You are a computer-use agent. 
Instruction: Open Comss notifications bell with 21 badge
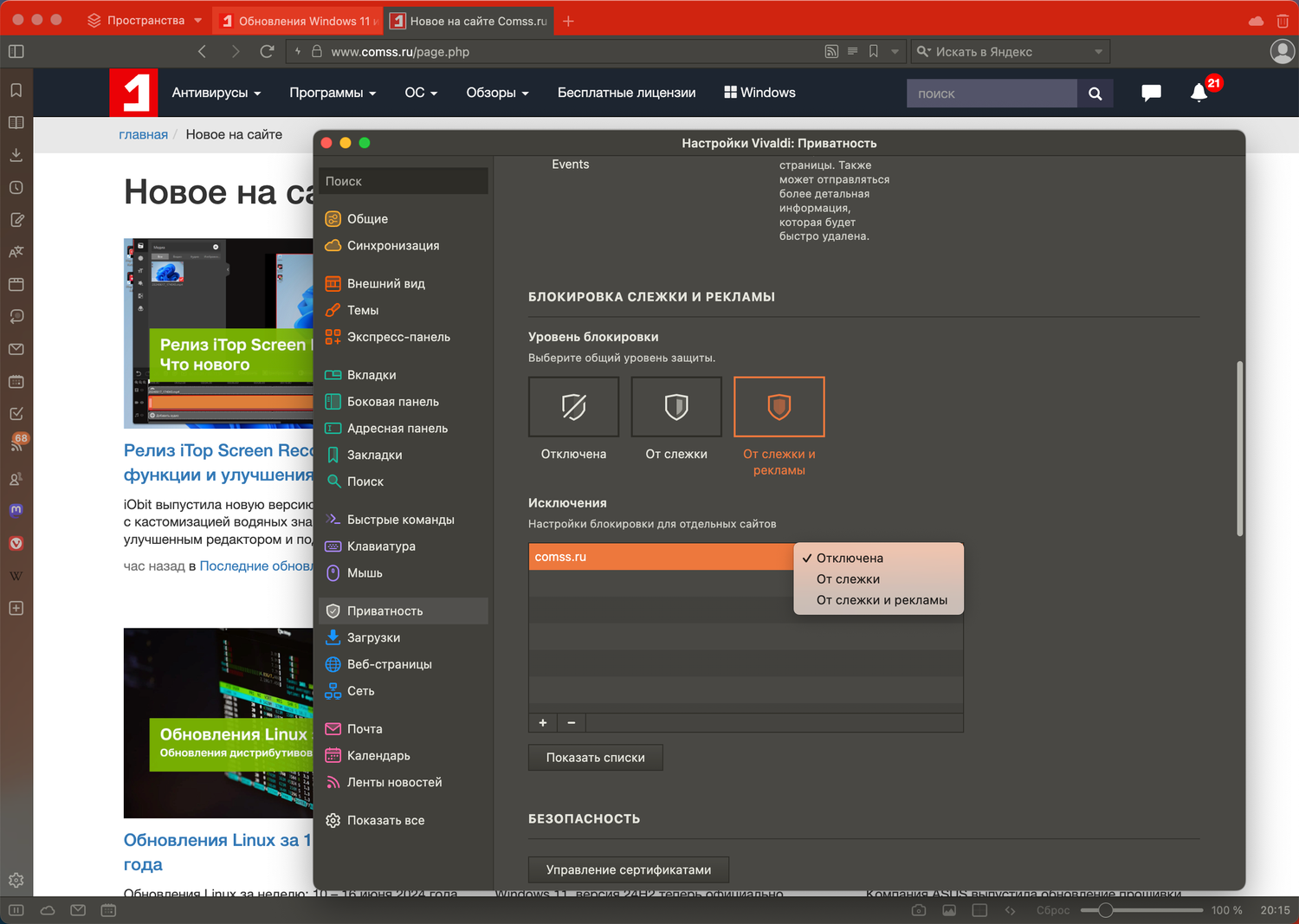(1199, 93)
